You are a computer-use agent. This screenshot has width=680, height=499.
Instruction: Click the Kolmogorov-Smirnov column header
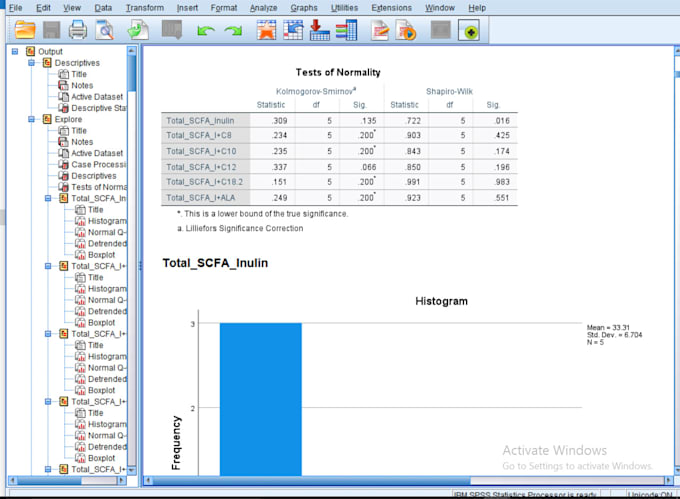316,91
